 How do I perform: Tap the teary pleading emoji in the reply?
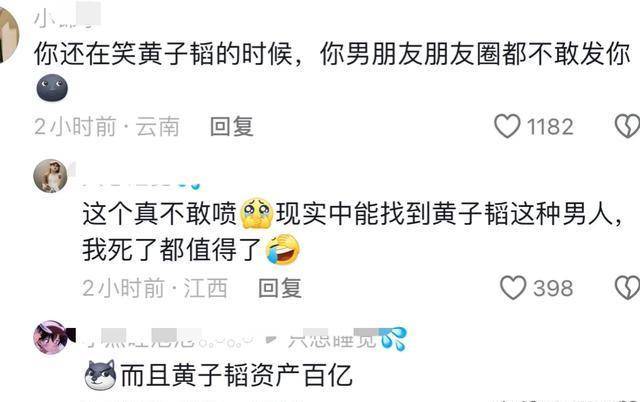(x=257, y=213)
